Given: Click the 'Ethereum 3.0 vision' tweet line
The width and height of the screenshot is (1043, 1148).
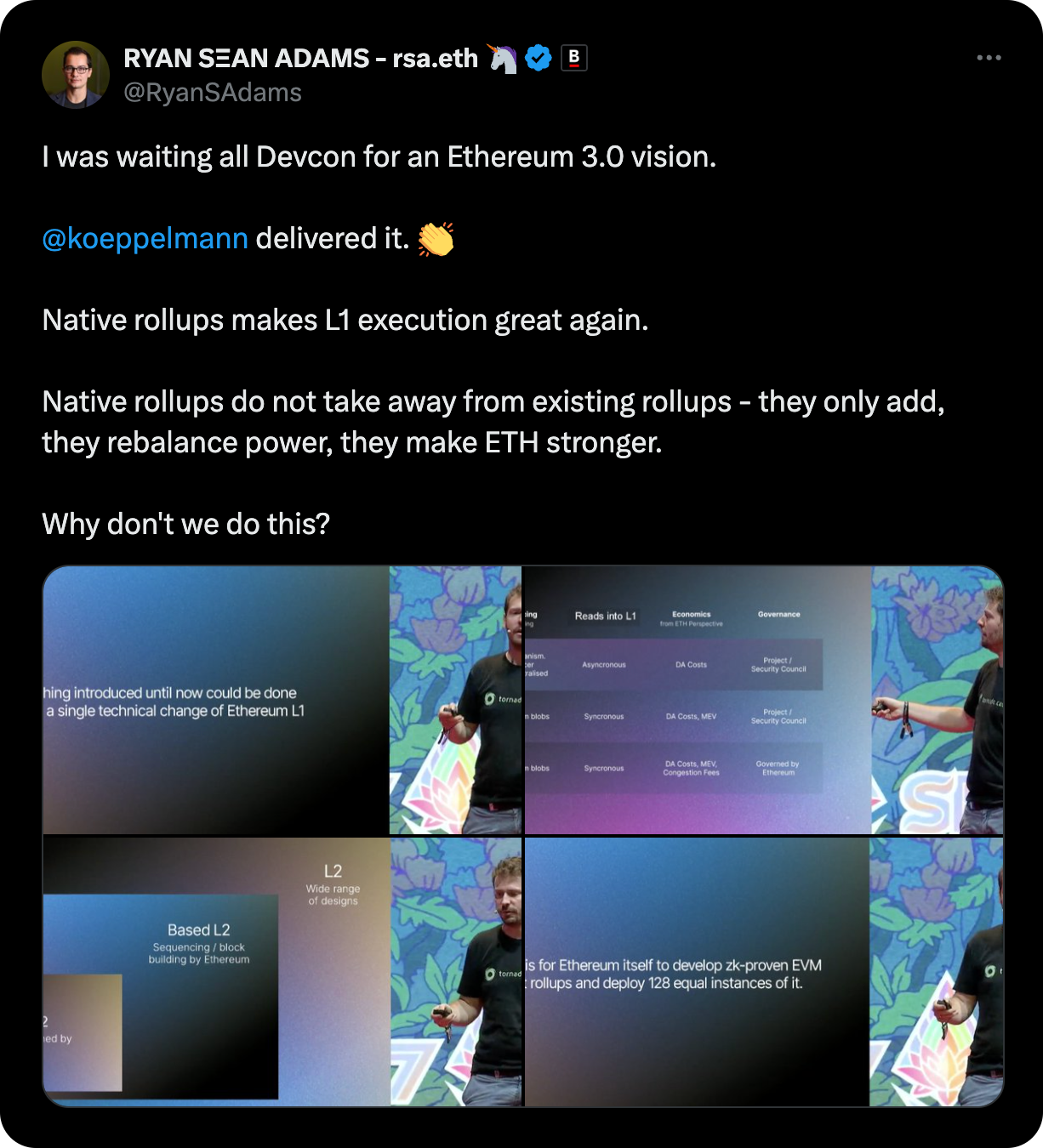Looking at the screenshot, I should [x=379, y=156].
